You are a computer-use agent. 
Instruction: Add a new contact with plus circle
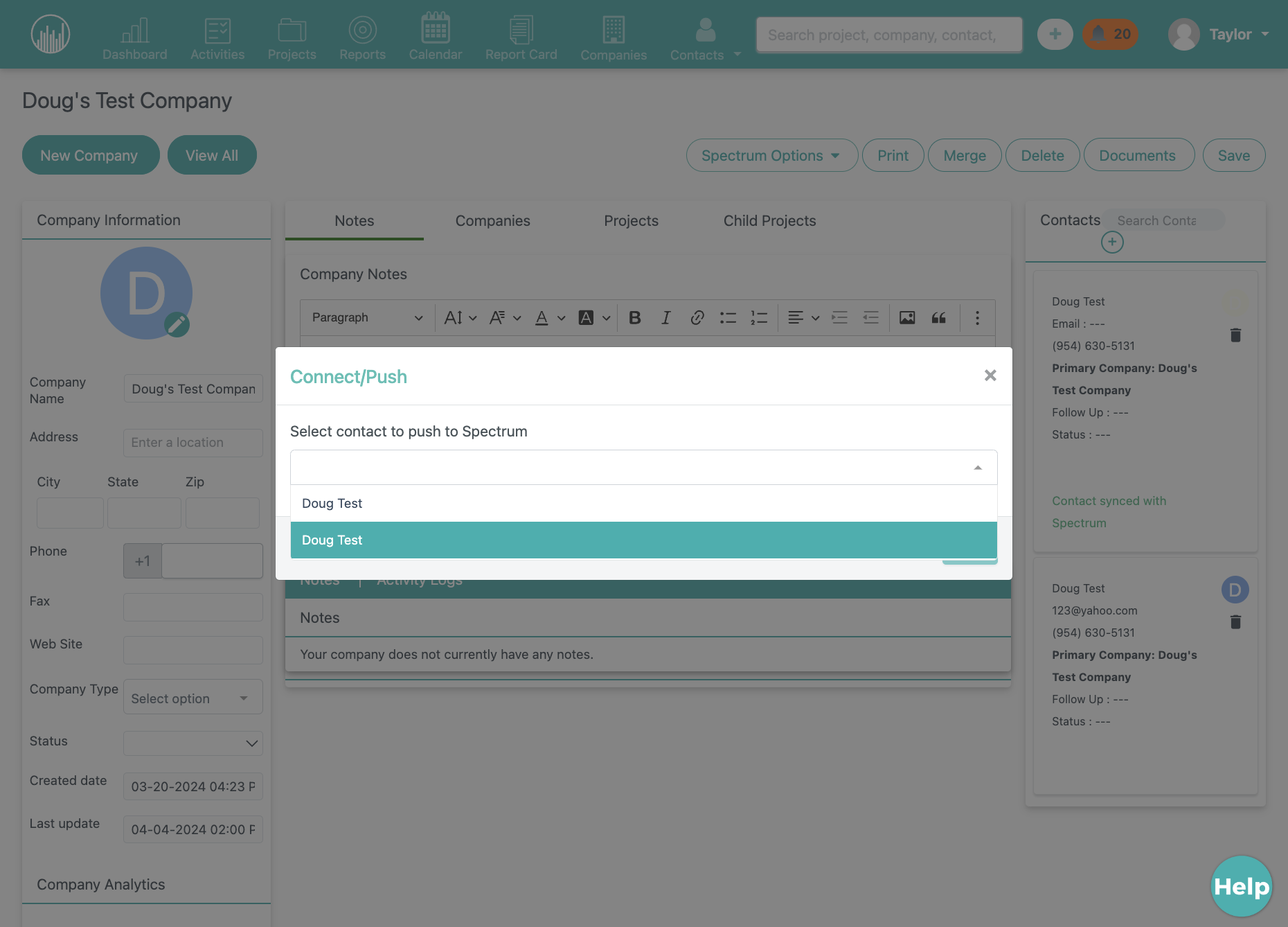[x=1112, y=242]
